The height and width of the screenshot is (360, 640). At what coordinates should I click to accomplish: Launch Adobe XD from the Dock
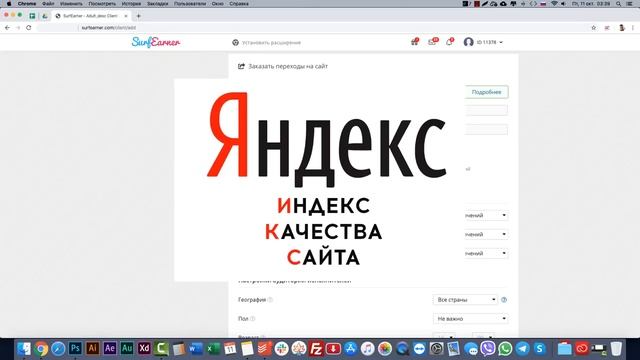tap(144, 349)
